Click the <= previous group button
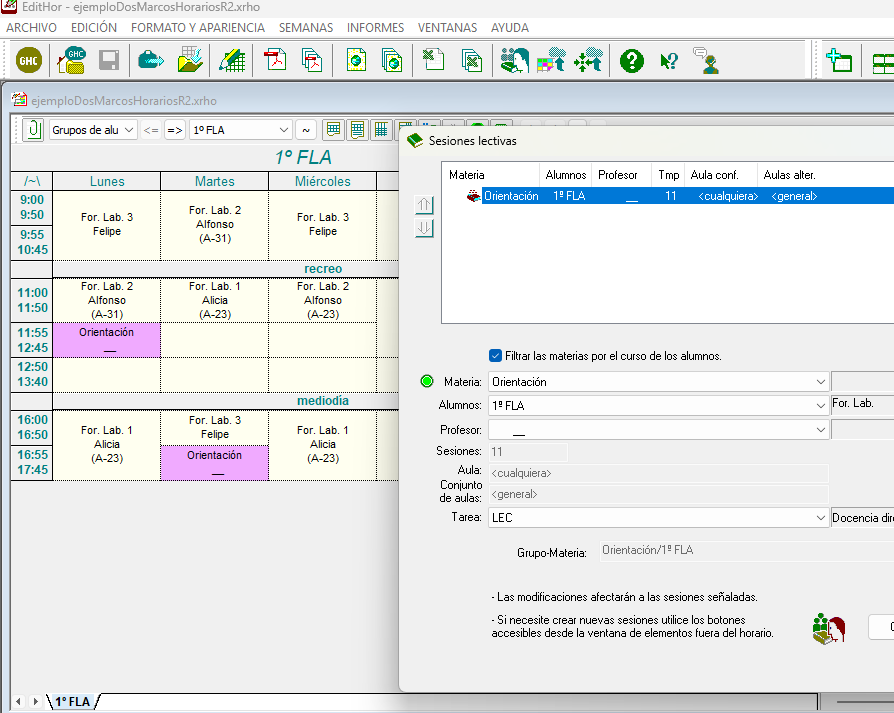The width and height of the screenshot is (894, 713). click(151, 130)
